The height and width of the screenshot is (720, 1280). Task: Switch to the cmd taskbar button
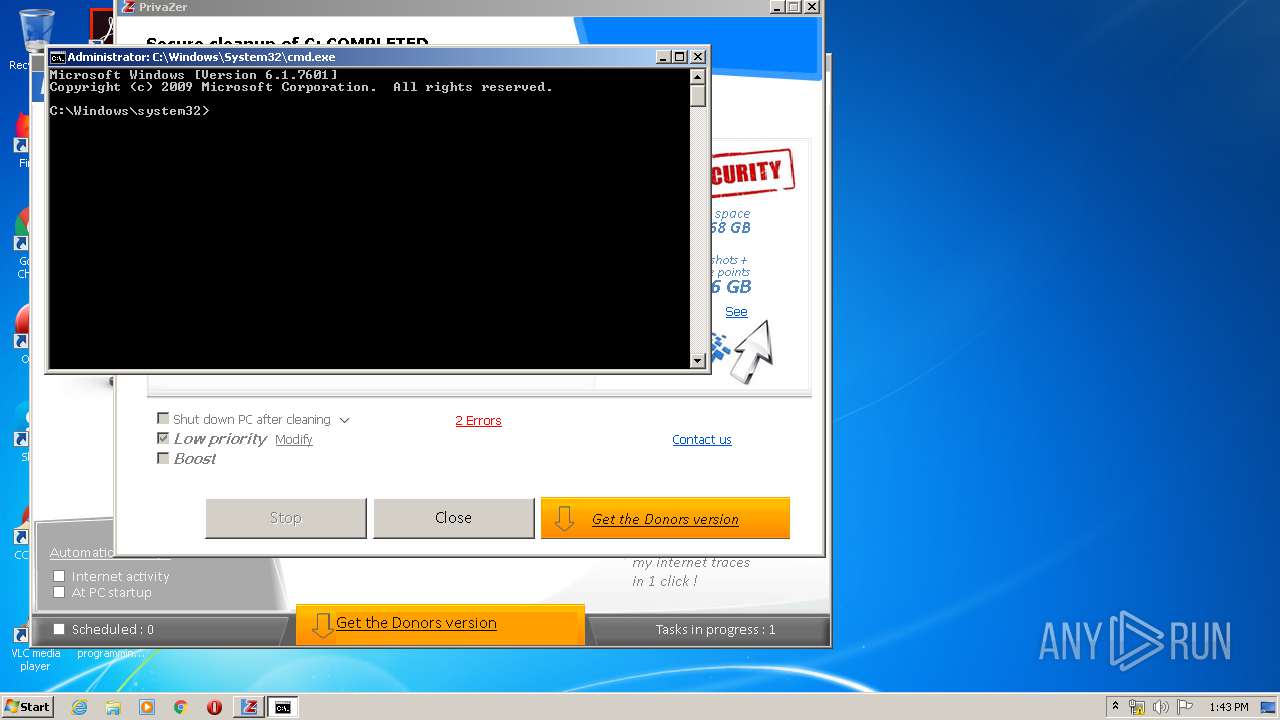tap(283, 707)
